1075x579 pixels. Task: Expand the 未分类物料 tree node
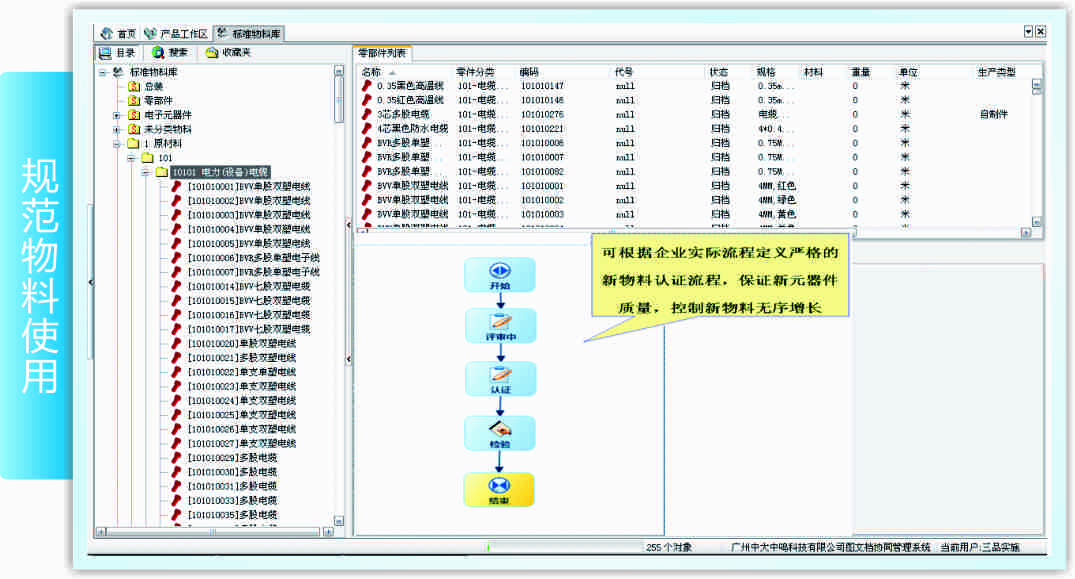[117, 129]
